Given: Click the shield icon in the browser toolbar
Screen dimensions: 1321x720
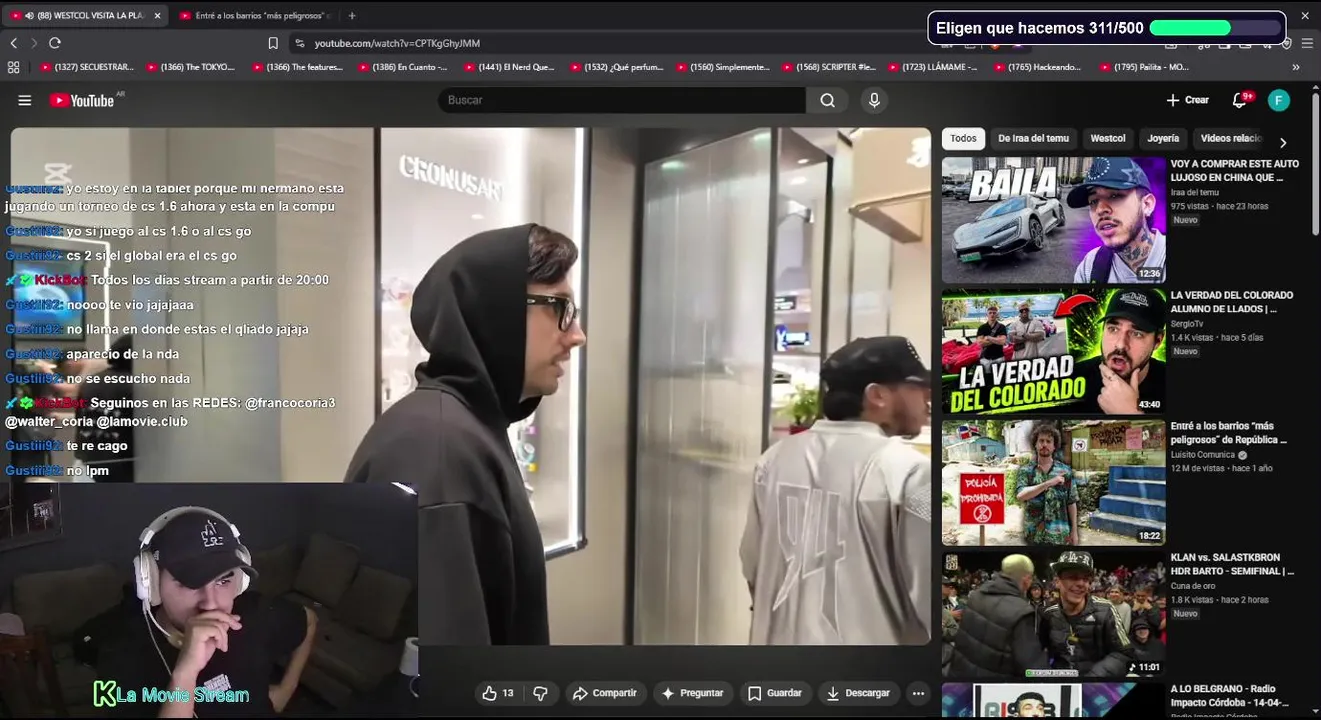Looking at the screenshot, I should pos(1287,43).
